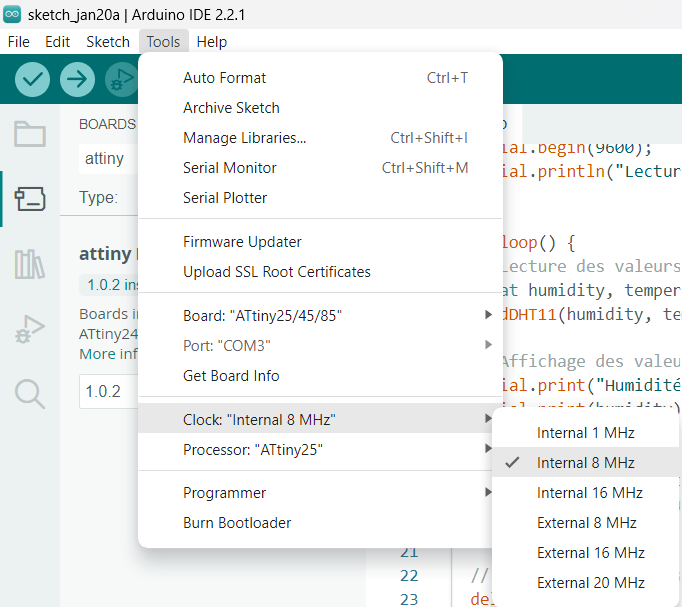
Task: Open the Sketchbook folder sidebar icon
Action: pos(29,134)
